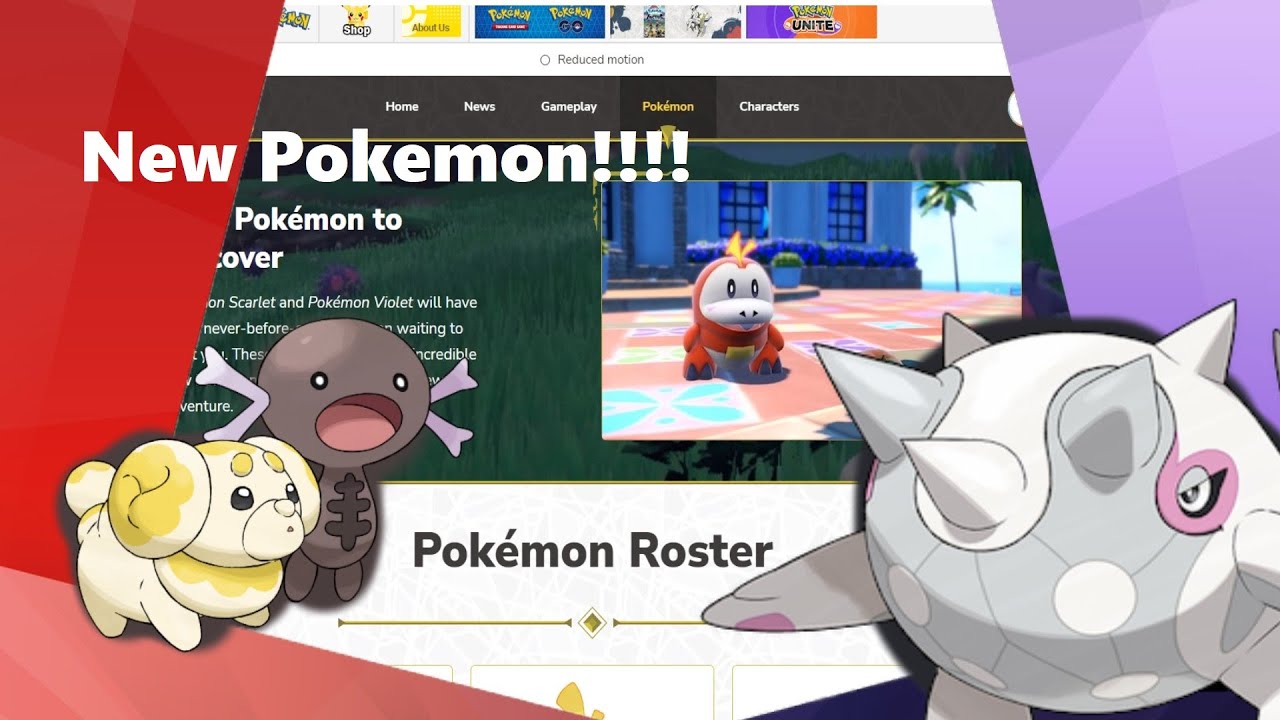1280x720 pixels.
Task: Click the Pokémon Roster heading
Action: coord(592,551)
